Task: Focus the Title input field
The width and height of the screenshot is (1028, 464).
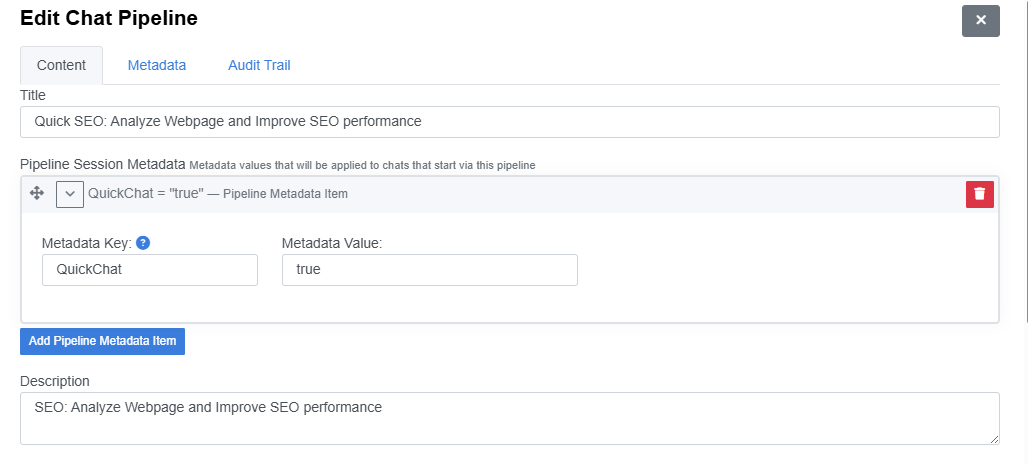Action: [509, 122]
